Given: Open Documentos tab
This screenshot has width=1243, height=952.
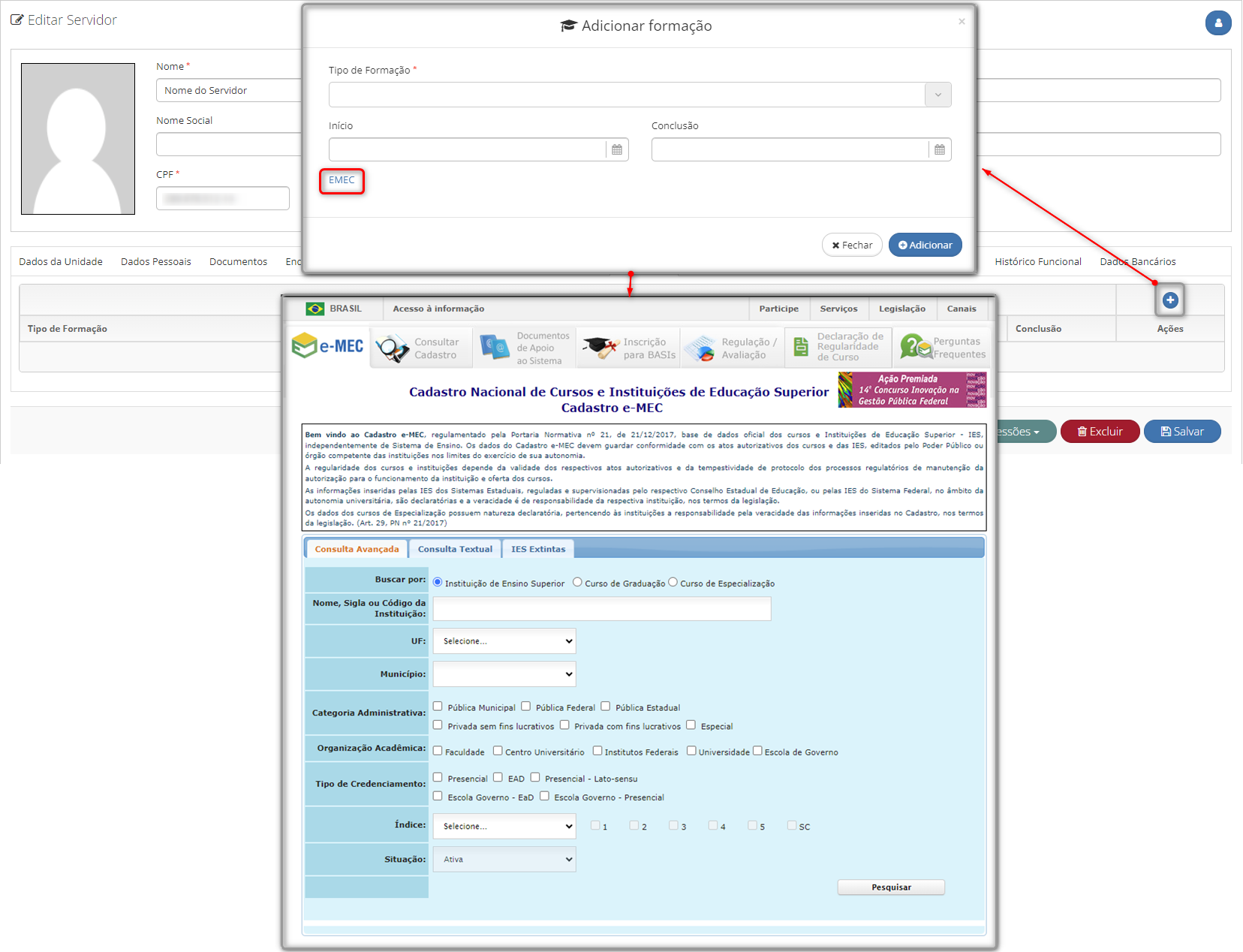Looking at the screenshot, I should (239, 261).
